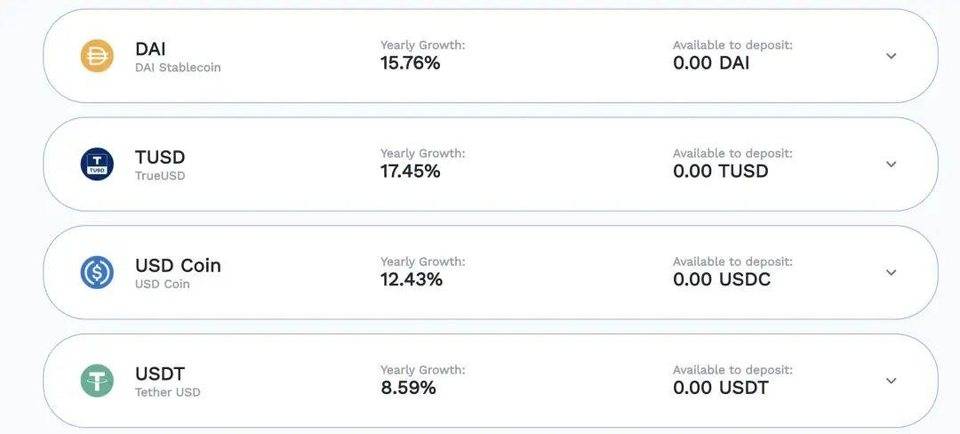Select the USD Coin asset name
This screenshot has width=960, height=434.
178,266
